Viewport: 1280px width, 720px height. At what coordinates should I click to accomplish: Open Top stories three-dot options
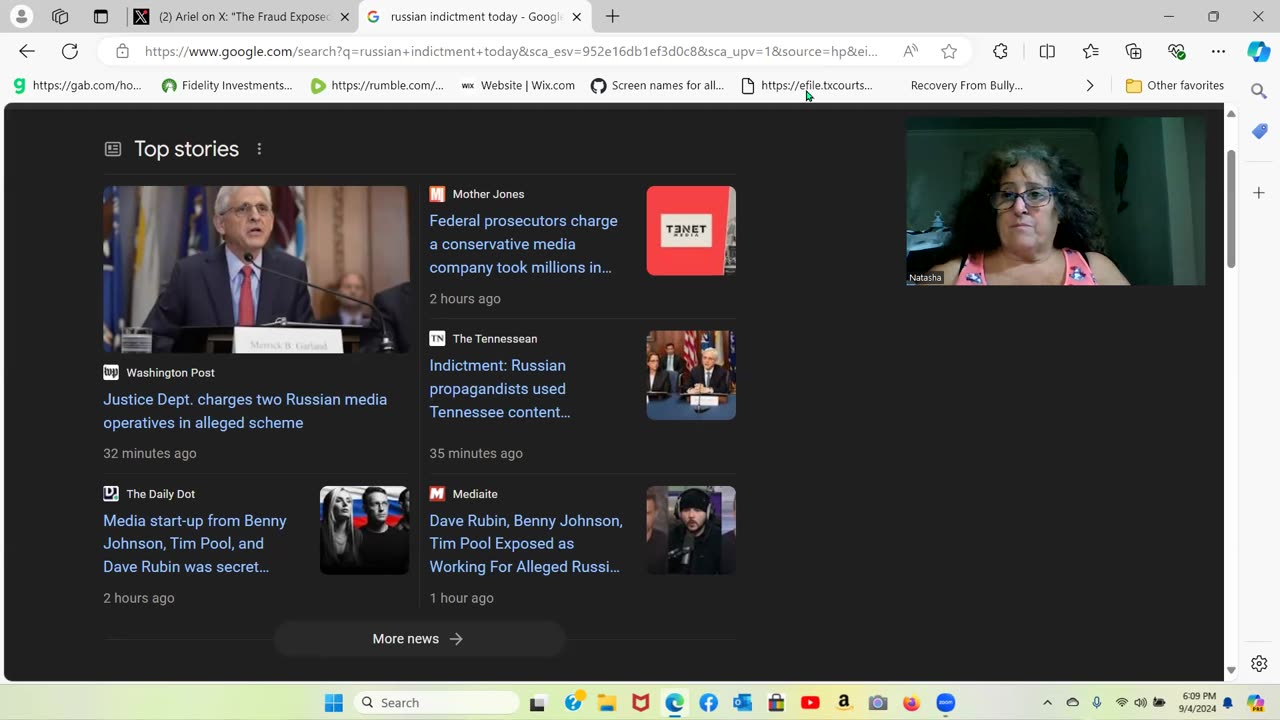click(259, 149)
